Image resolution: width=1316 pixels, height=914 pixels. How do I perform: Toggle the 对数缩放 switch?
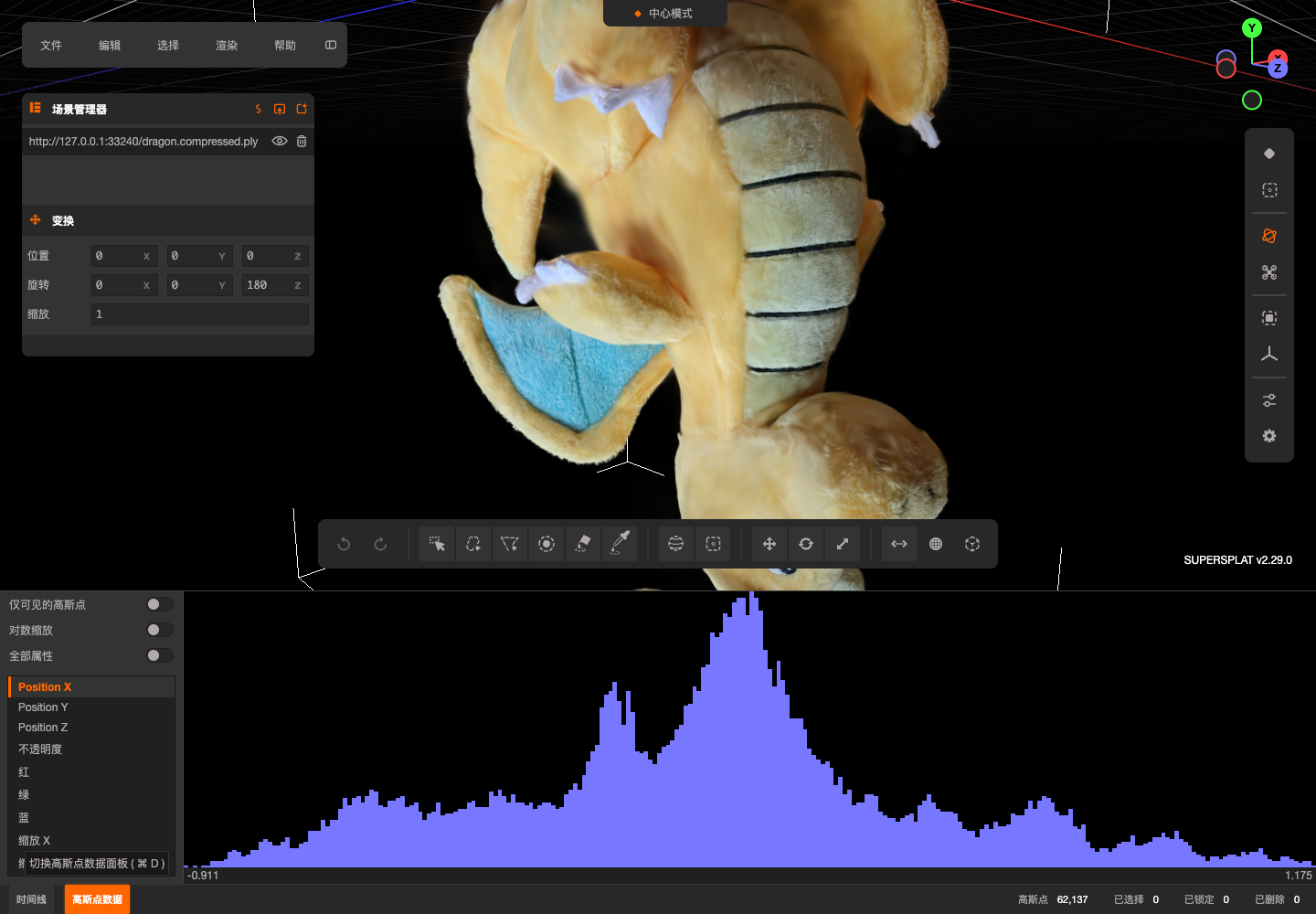tap(160, 630)
